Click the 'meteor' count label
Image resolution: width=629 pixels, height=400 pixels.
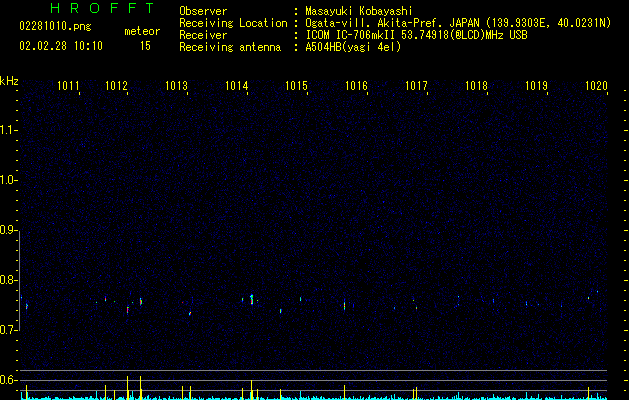pyautogui.click(x=142, y=31)
